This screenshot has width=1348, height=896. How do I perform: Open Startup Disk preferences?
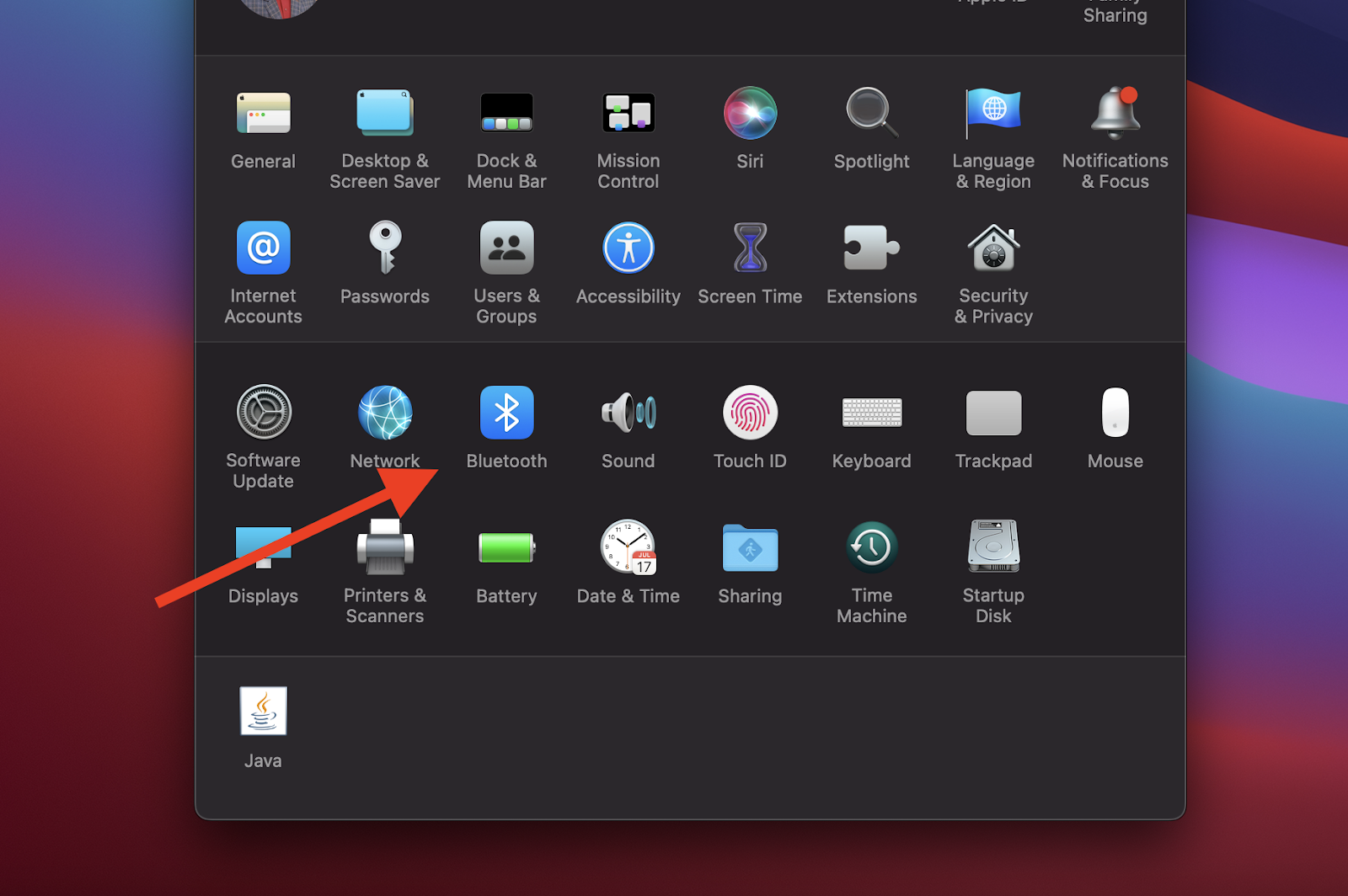(x=993, y=547)
